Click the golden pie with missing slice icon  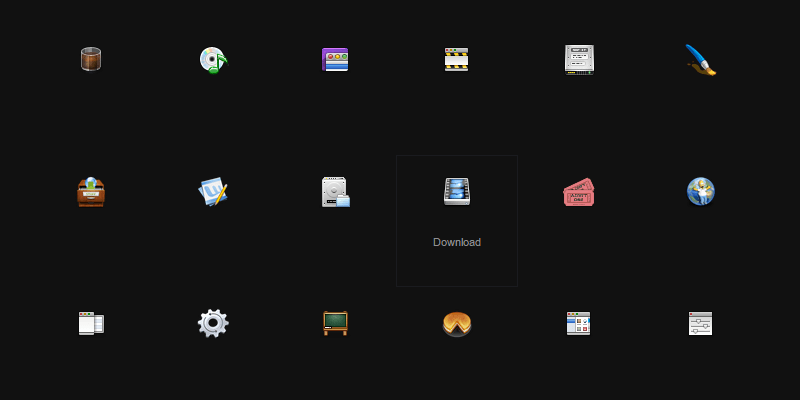(457, 324)
